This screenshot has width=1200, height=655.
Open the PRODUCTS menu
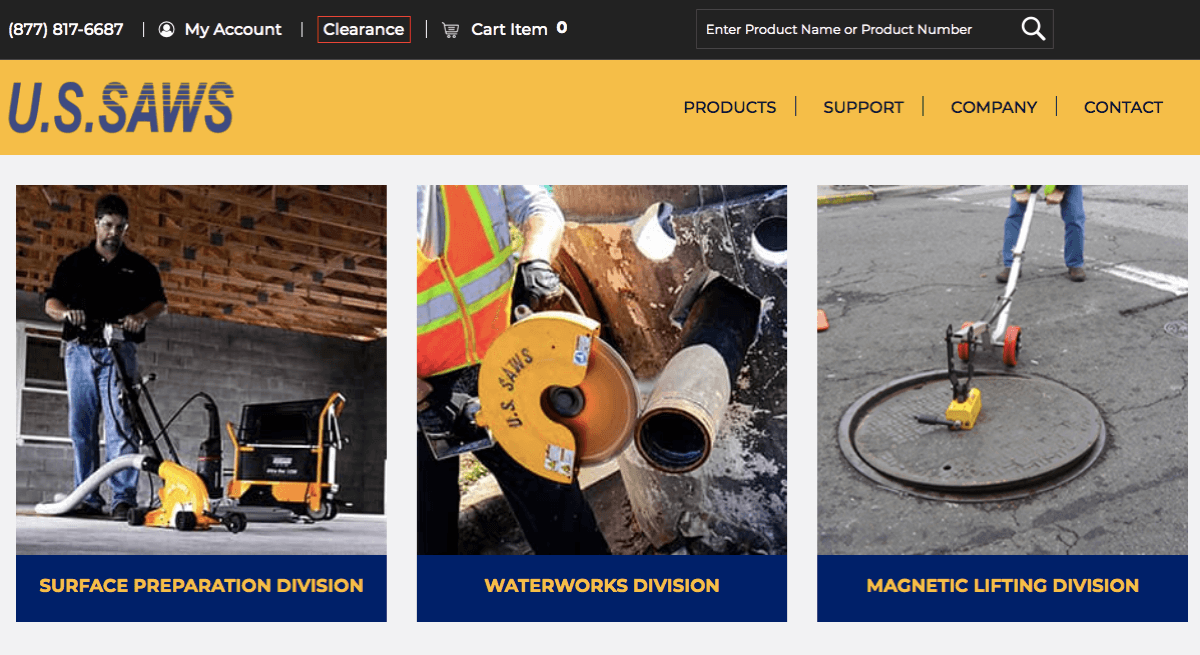[x=730, y=107]
